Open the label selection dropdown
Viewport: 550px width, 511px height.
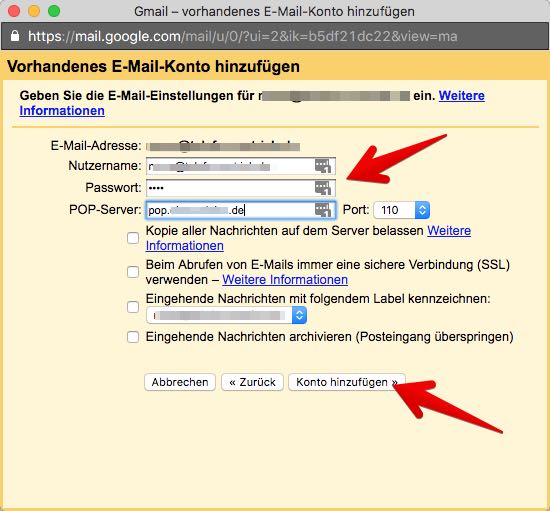227,315
